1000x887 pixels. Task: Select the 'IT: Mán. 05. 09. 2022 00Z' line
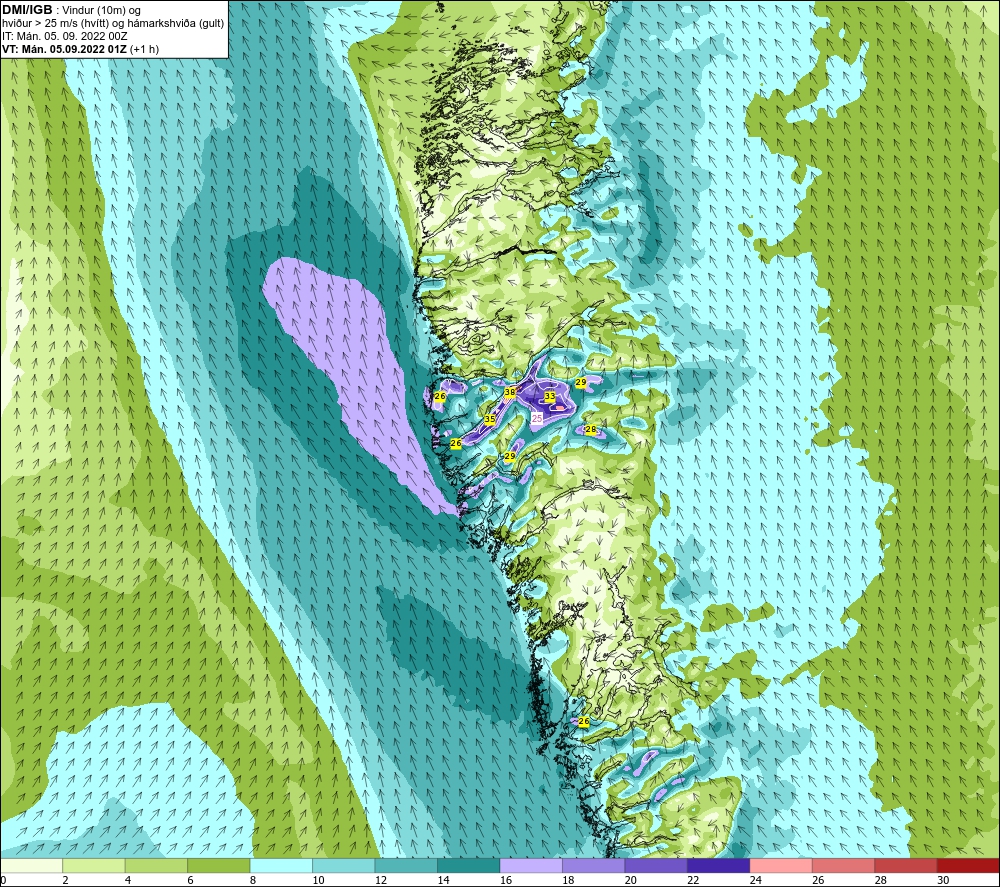[x=65, y=36]
